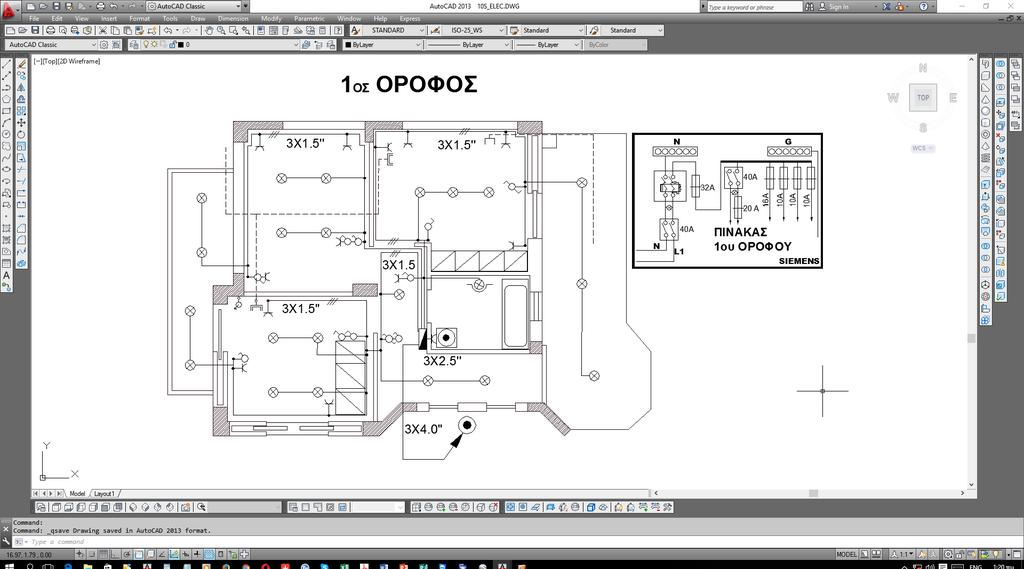Toggle Dynamic Input in status bar
The height and width of the screenshot is (569, 1024).
[x=185, y=554]
